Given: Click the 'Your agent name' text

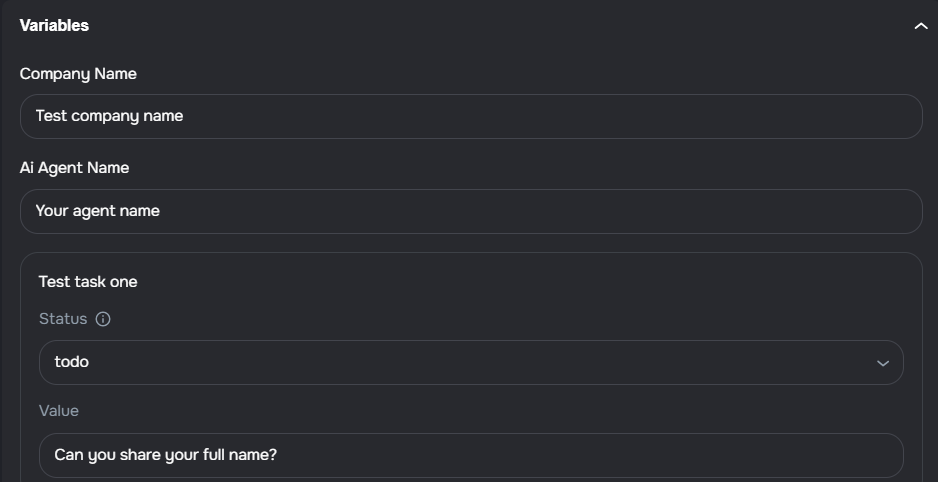Looking at the screenshot, I should [x=97, y=211].
